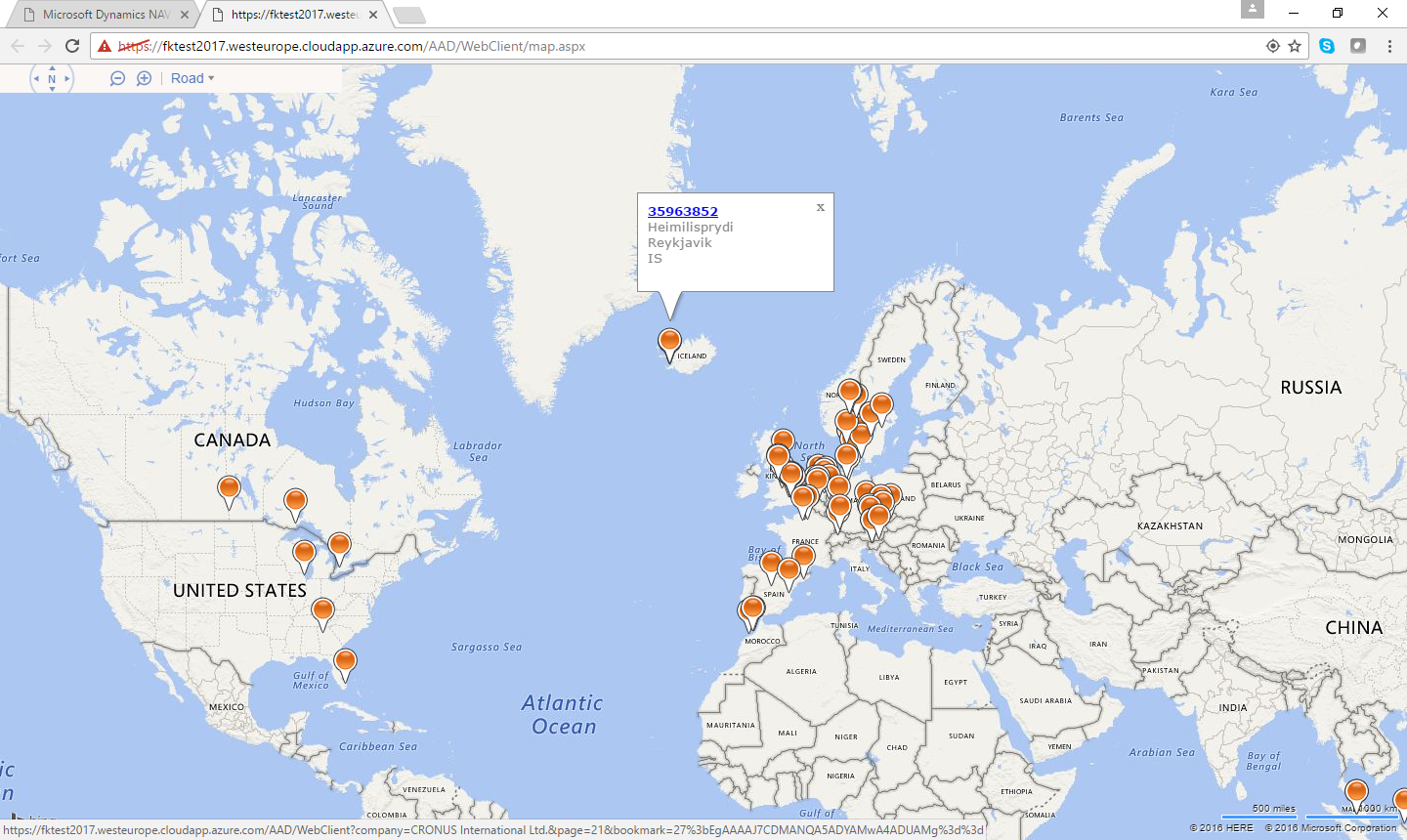Close the Heimilisprydi info popup

(820, 207)
